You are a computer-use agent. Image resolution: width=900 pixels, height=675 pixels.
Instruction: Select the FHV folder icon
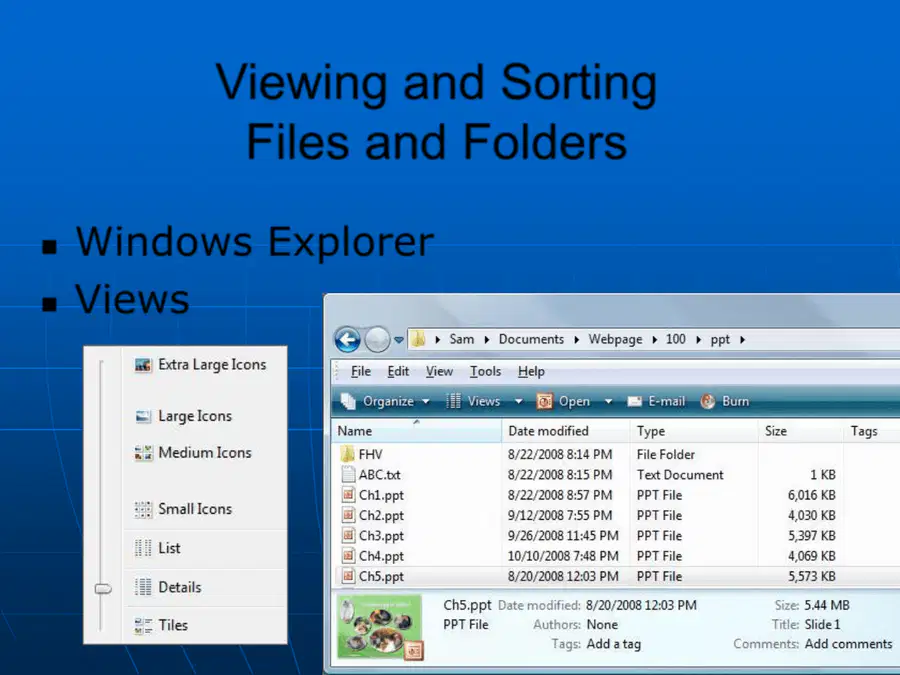(347, 454)
